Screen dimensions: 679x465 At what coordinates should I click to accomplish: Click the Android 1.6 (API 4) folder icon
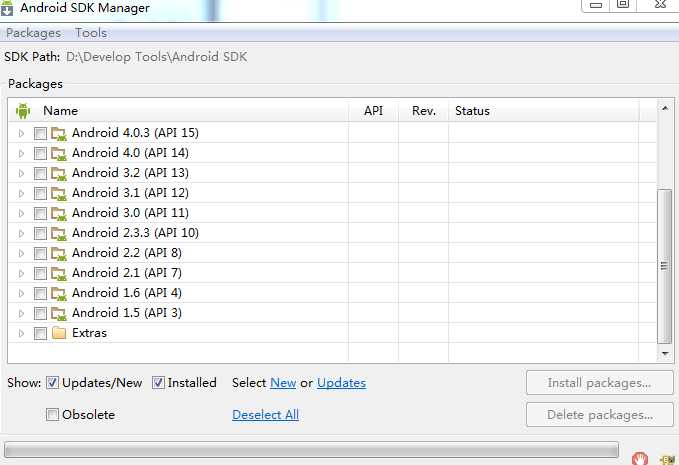(58, 293)
